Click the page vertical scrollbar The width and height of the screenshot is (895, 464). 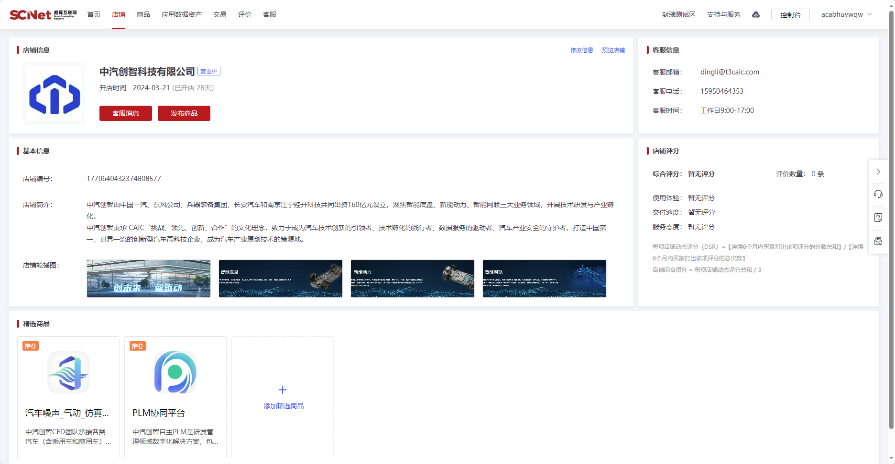[x=890, y=220]
